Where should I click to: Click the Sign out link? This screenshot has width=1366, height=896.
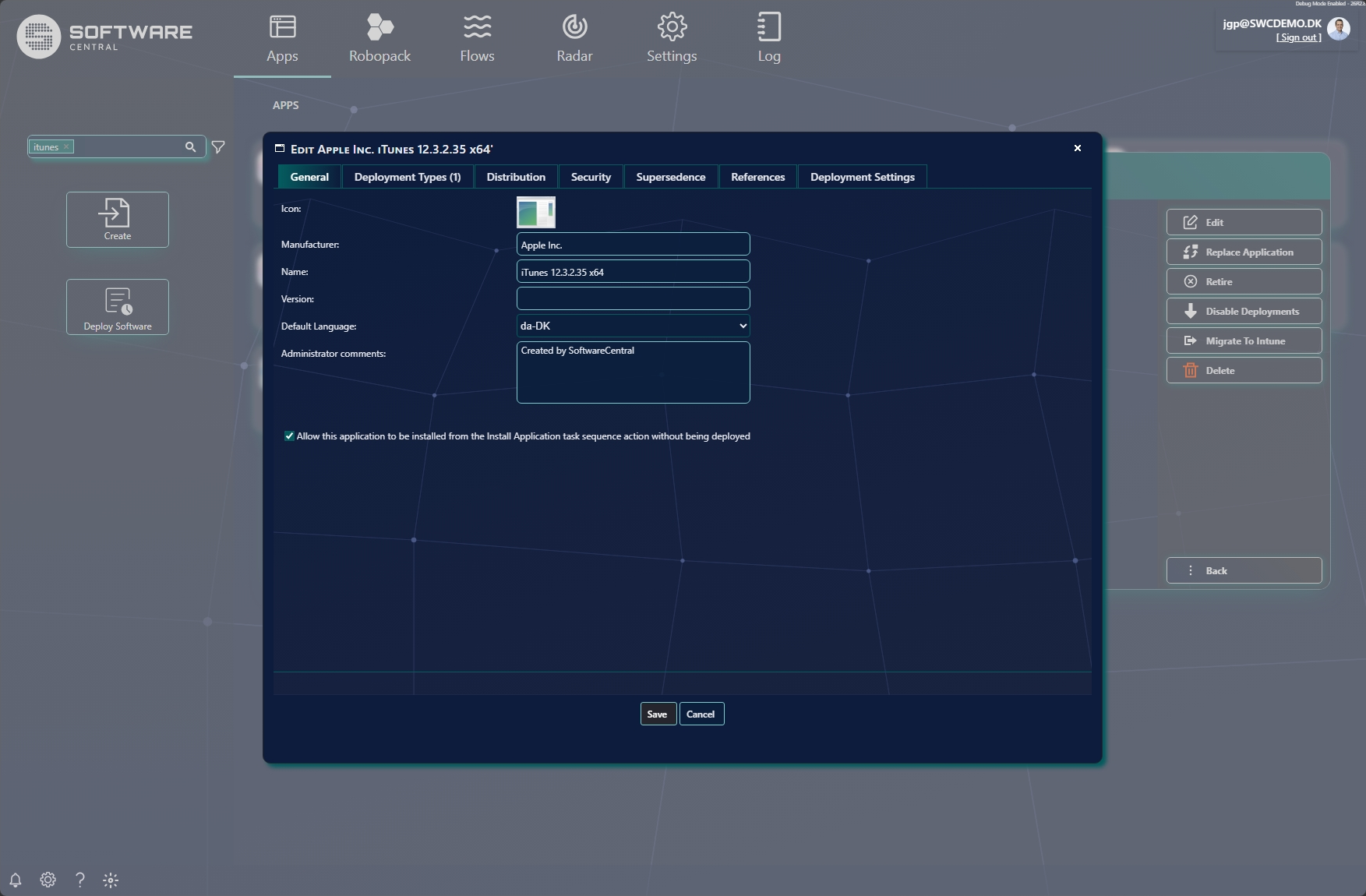point(1299,37)
